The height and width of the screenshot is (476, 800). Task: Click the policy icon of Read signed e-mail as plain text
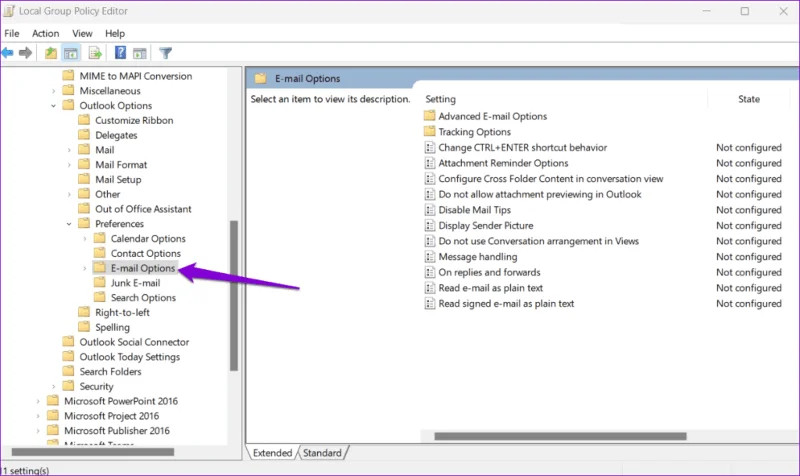pos(430,304)
